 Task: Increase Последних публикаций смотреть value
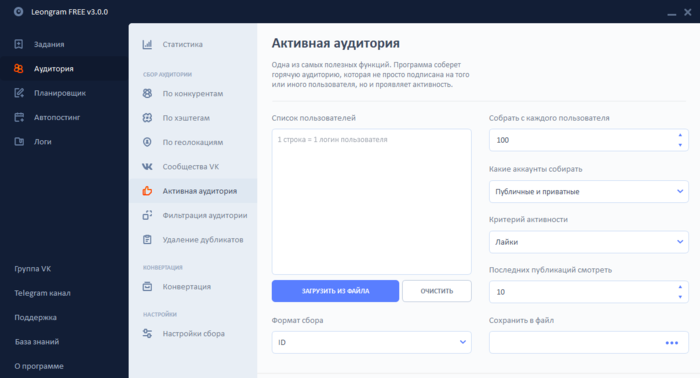(680, 287)
